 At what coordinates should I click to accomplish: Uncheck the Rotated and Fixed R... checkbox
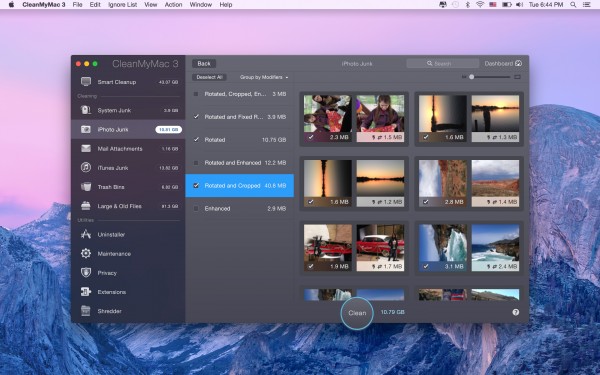click(196, 117)
